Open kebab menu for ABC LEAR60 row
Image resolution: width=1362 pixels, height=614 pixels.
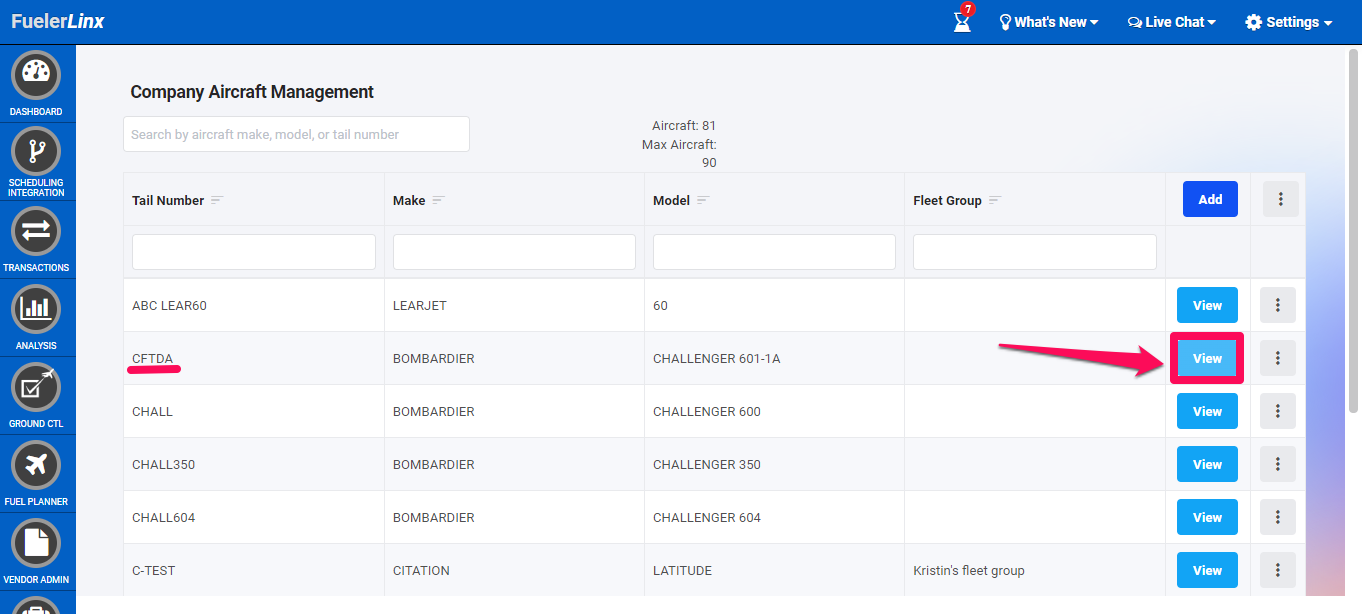[1278, 305]
